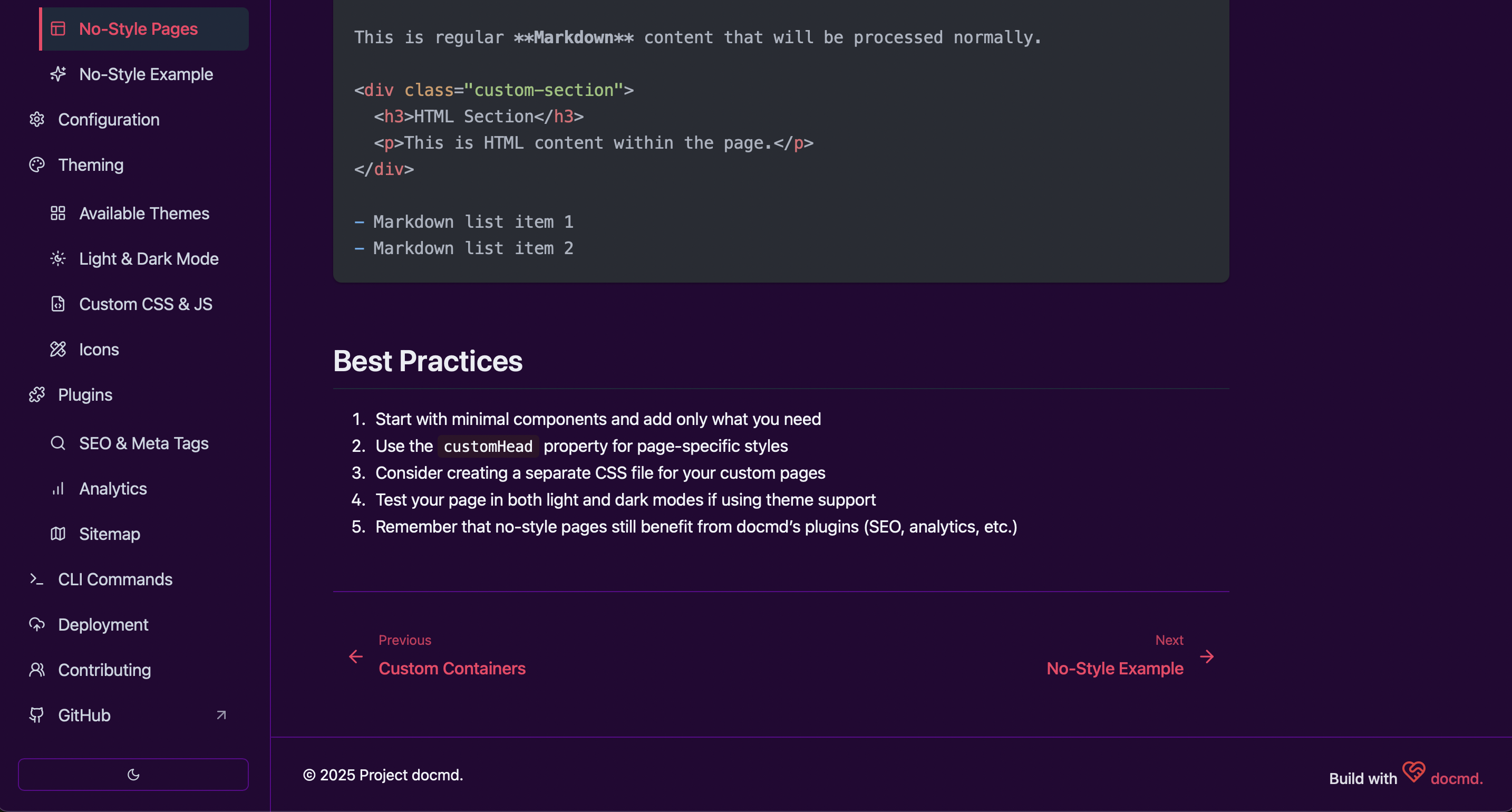Click 'Start with minimal components' list item
This screenshot has height=812, width=1512.
tap(598, 419)
